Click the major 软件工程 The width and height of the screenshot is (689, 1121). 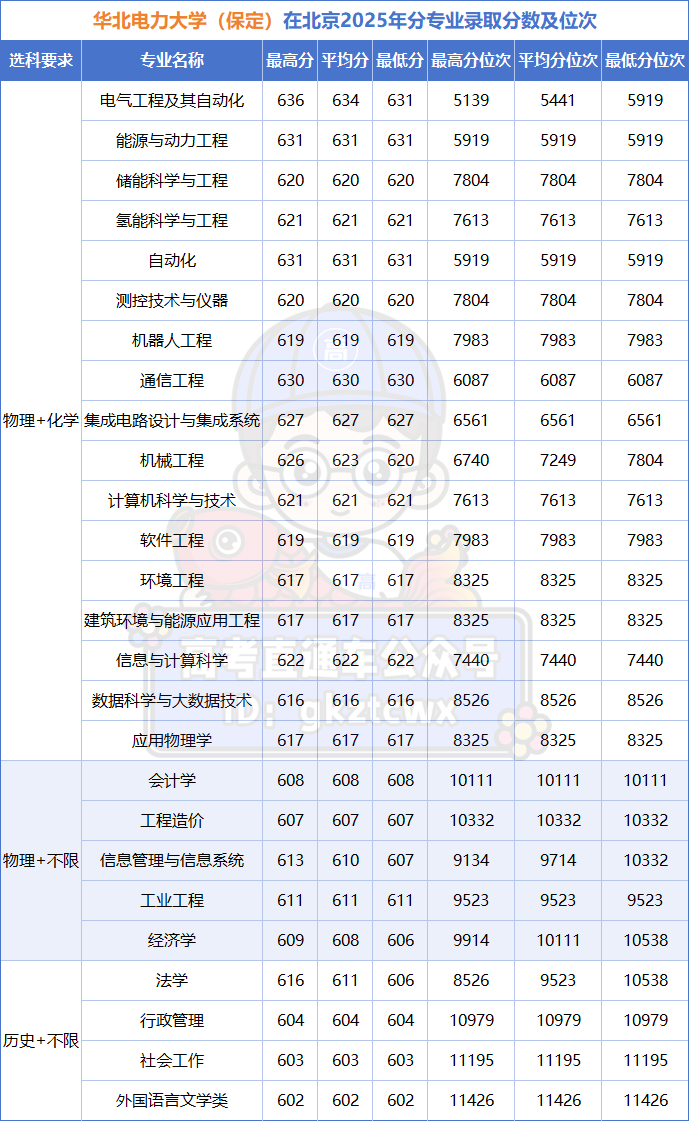tap(172, 541)
